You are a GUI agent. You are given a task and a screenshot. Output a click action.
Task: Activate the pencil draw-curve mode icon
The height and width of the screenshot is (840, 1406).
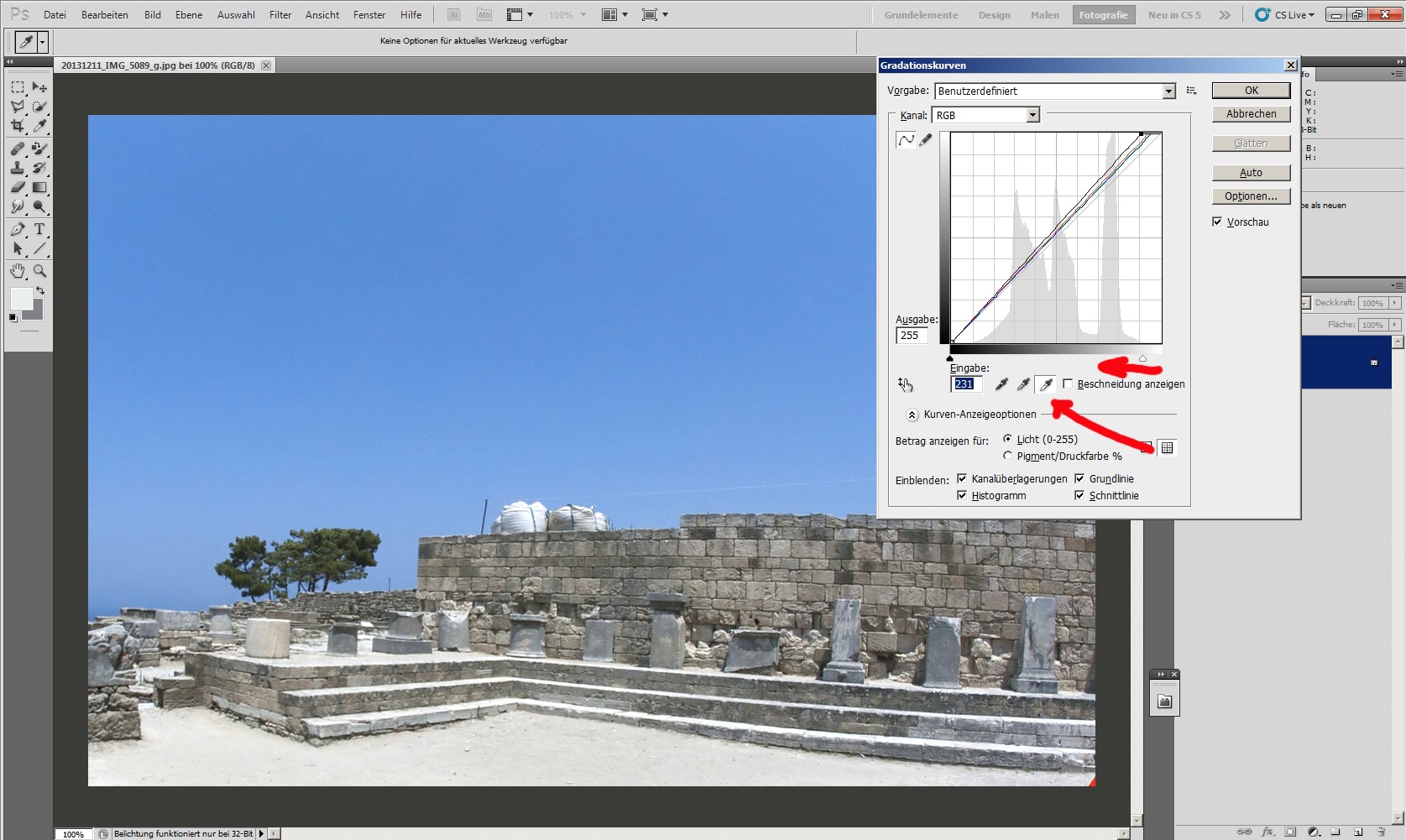pyautogui.click(x=926, y=140)
